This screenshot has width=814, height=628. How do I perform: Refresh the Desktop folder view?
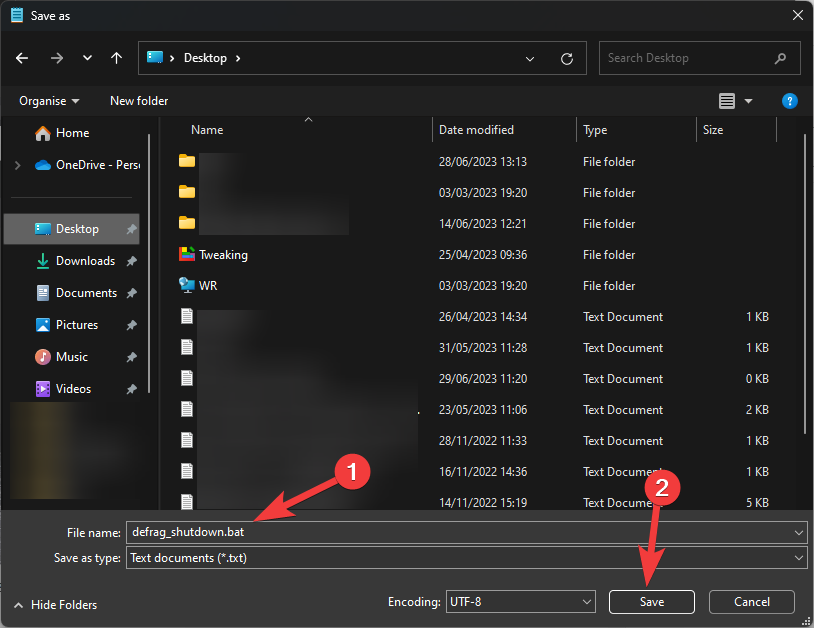pyautogui.click(x=567, y=59)
